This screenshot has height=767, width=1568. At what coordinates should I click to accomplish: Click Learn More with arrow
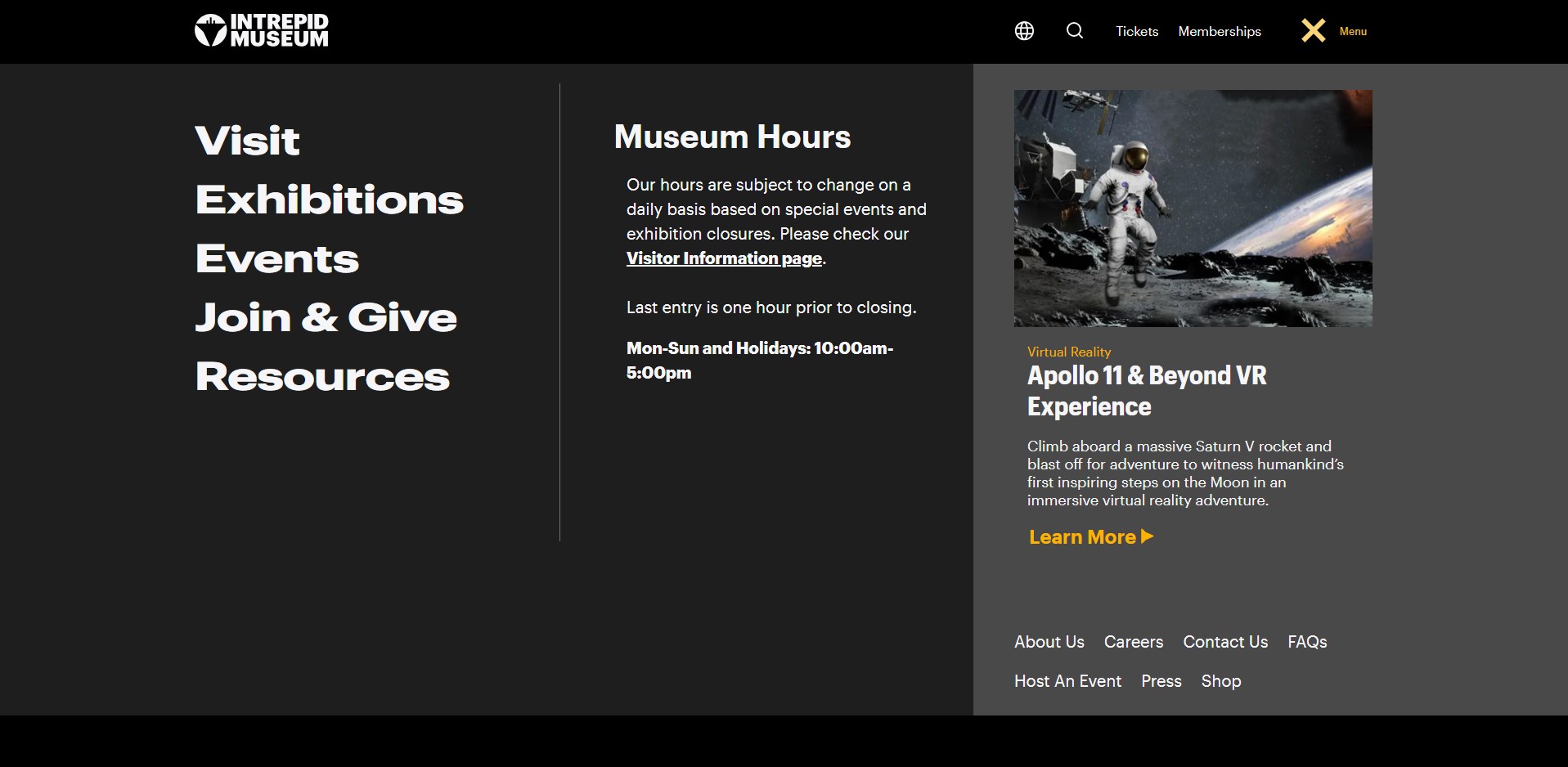pos(1091,537)
